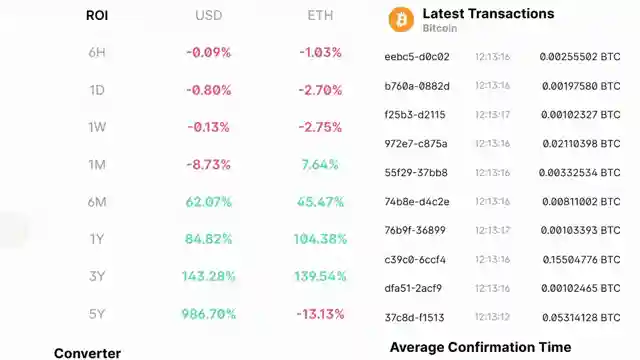The width and height of the screenshot is (640, 360).
Task: Open transaction 972e7-c875a
Action: 416,144
